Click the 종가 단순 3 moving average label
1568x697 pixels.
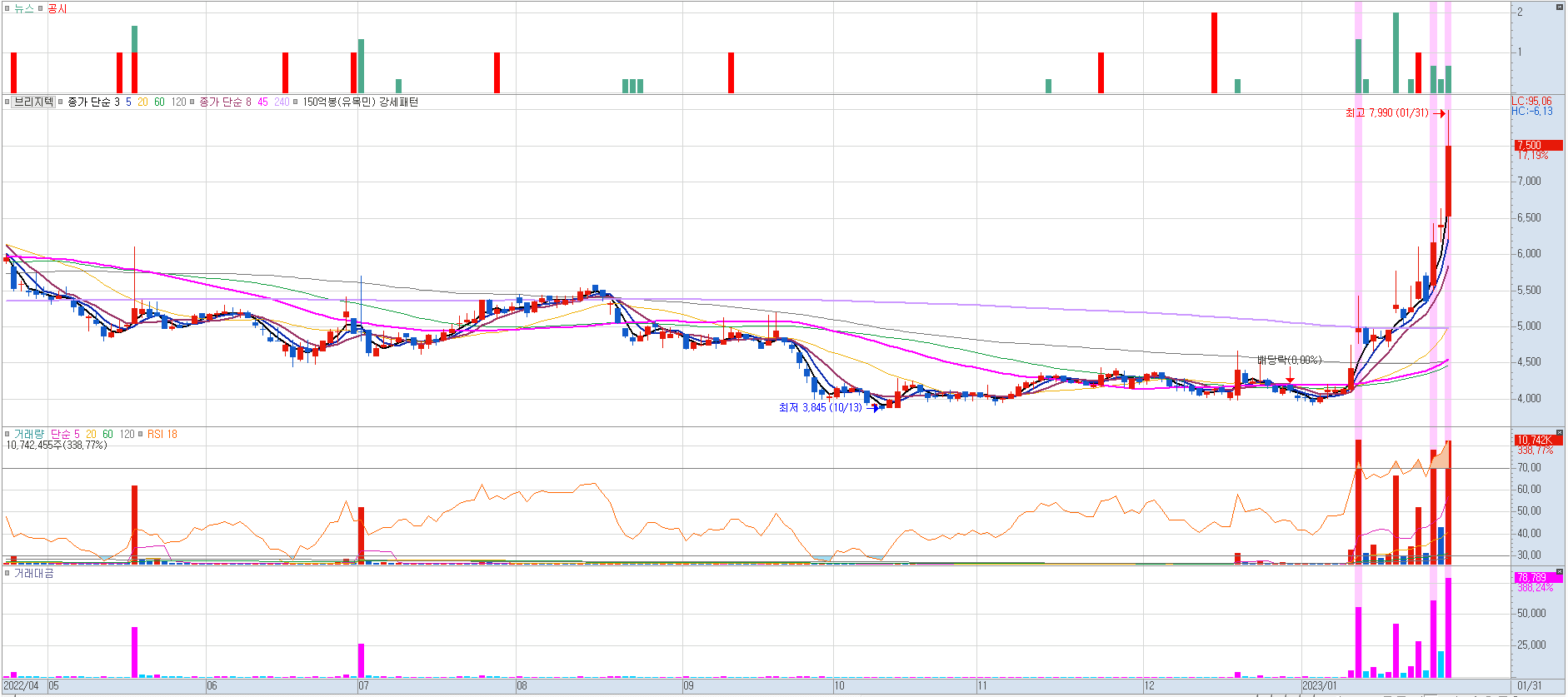point(93,102)
